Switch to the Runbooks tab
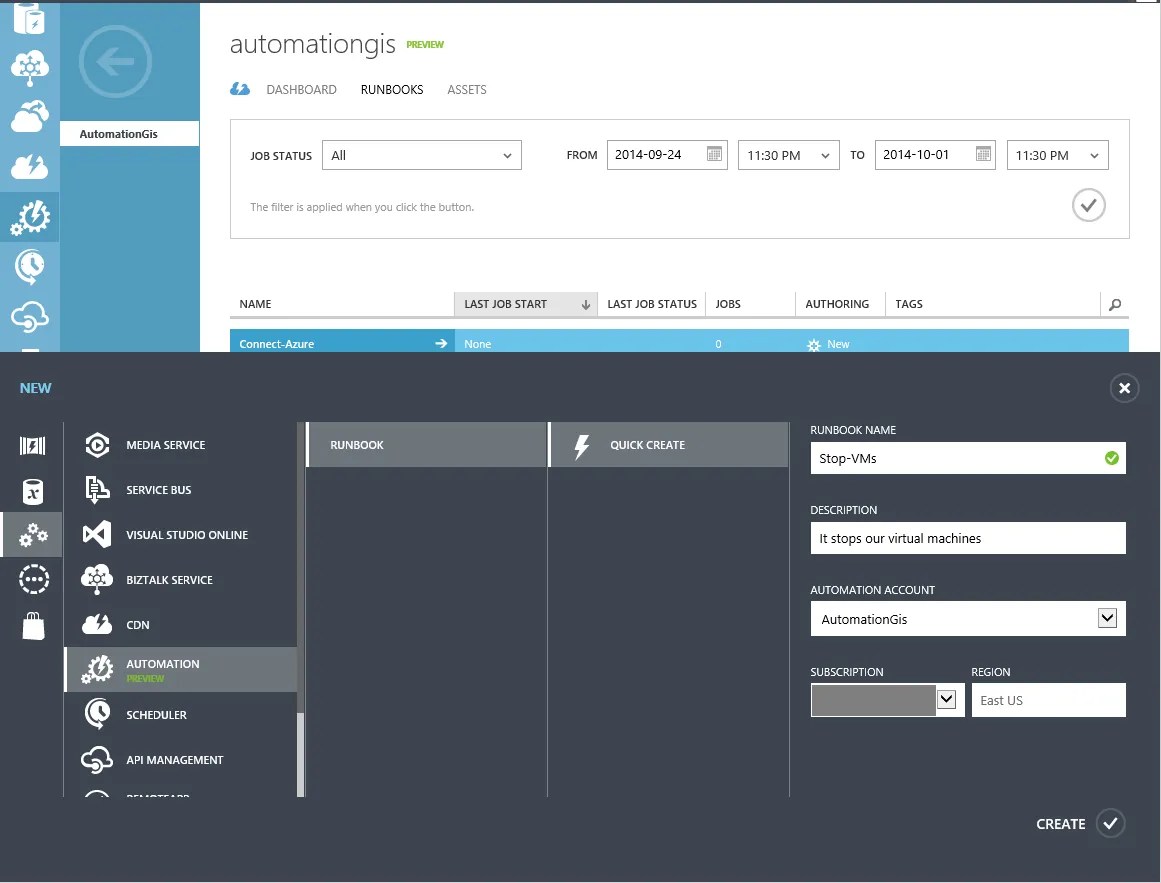Viewport: 1161px width, 883px height. tap(392, 90)
